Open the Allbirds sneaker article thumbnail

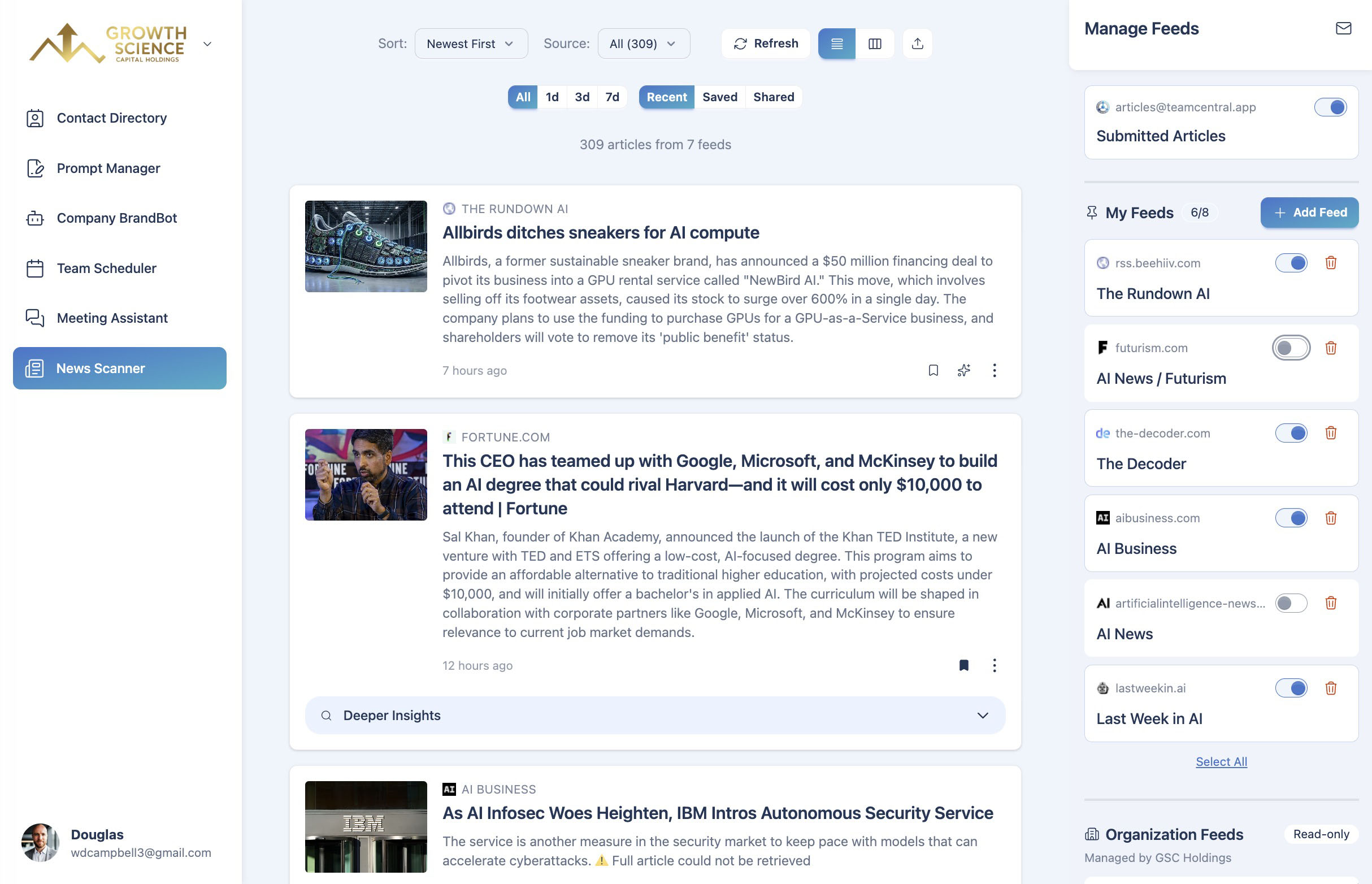click(x=366, y=246)
